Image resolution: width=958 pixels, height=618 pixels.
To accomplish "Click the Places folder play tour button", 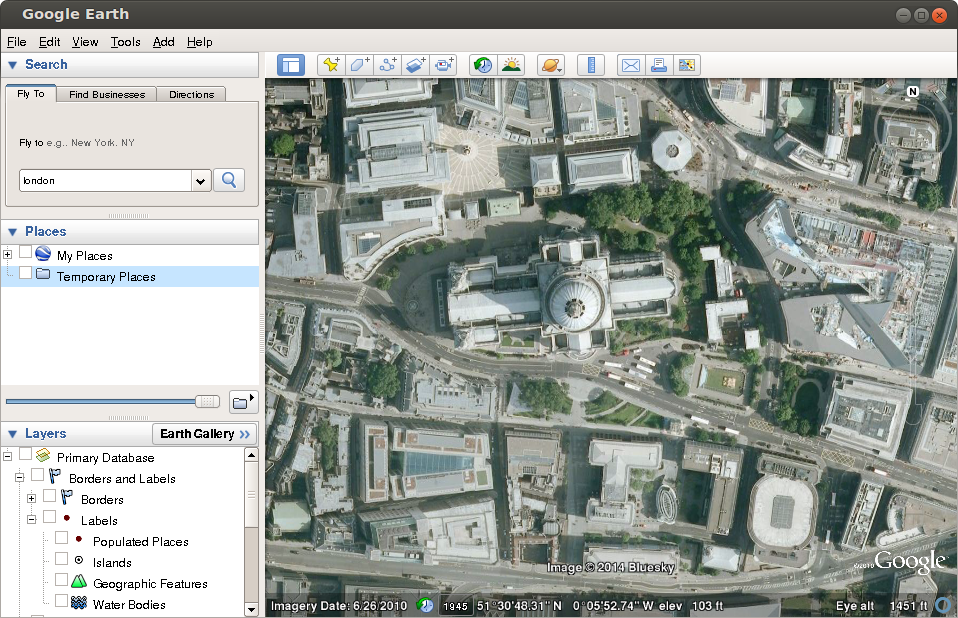I will (x=243, y=402).
